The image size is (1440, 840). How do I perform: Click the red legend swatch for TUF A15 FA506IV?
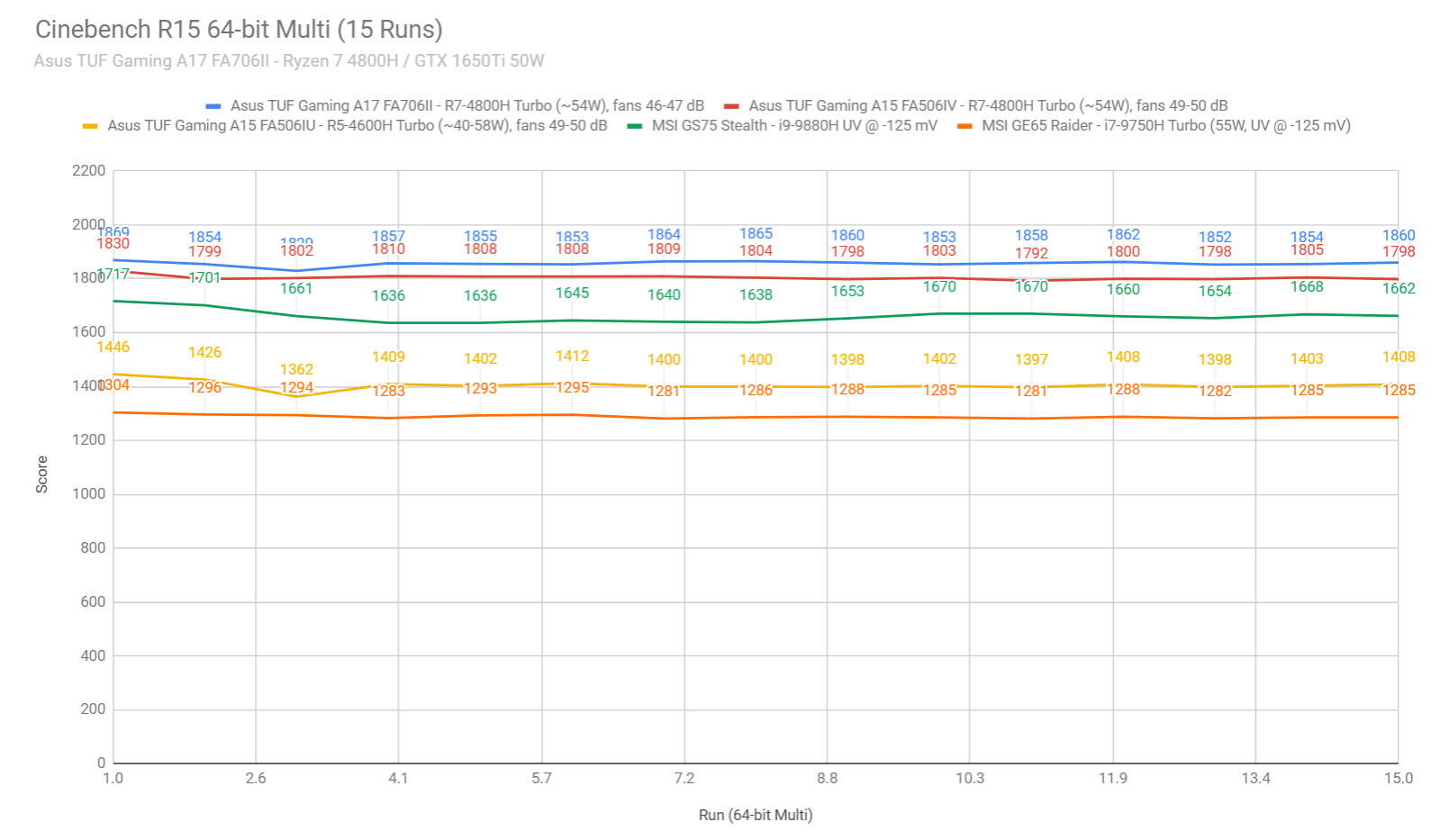click(731, 106)
